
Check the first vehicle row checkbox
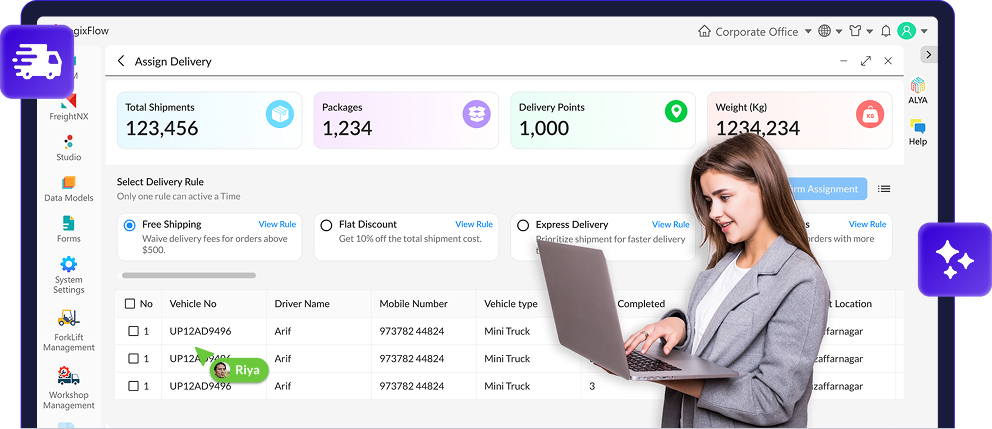[133, 331]
